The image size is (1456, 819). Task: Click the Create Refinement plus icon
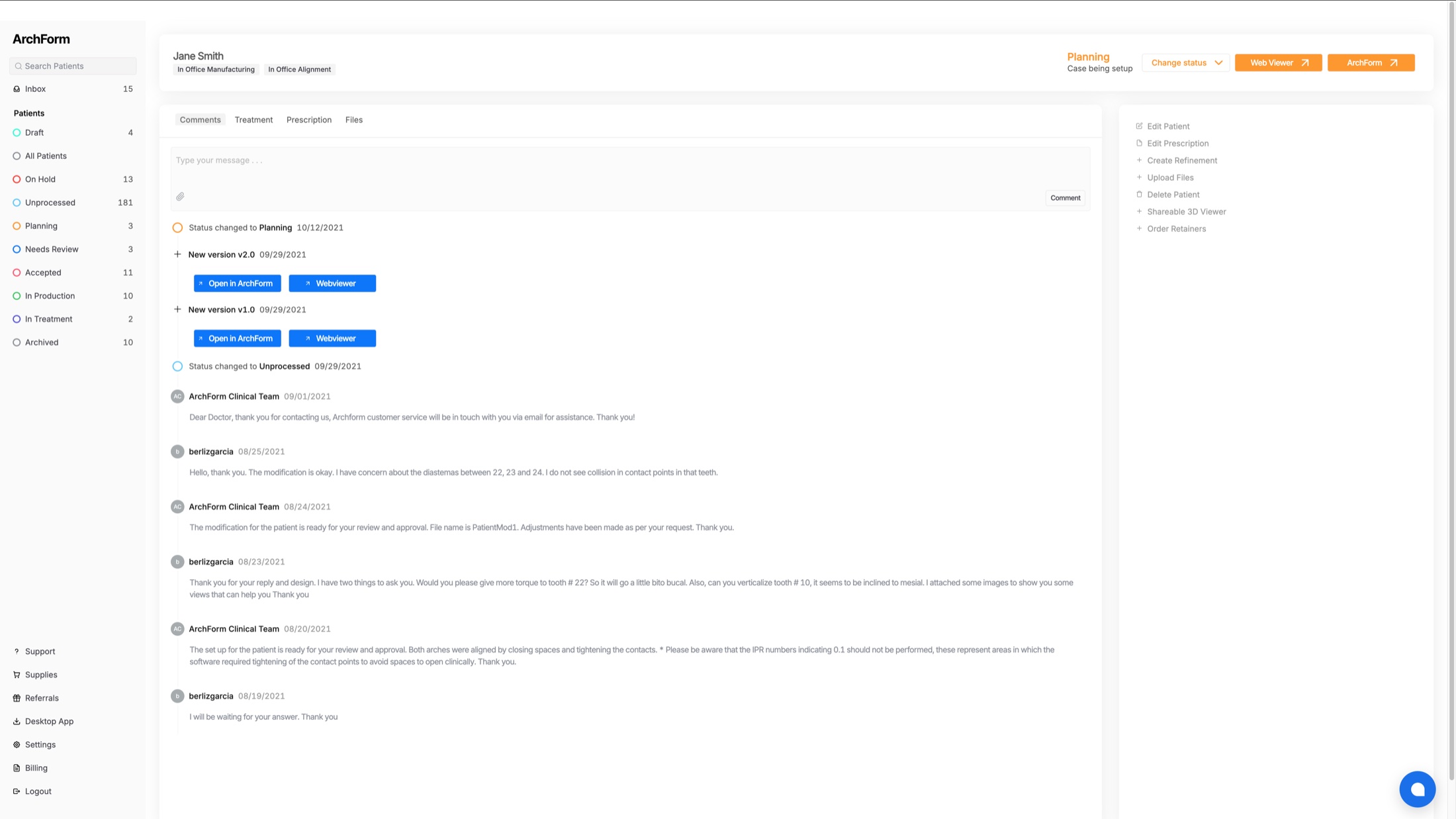(1139, 160)
